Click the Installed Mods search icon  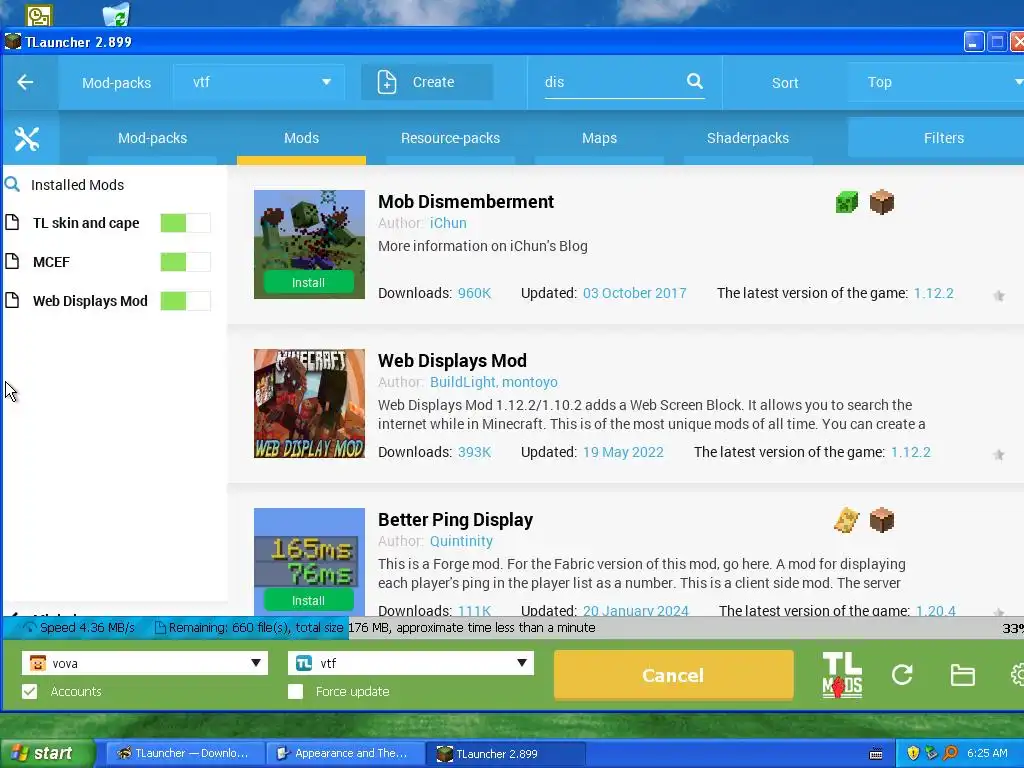tap(12, 184)
